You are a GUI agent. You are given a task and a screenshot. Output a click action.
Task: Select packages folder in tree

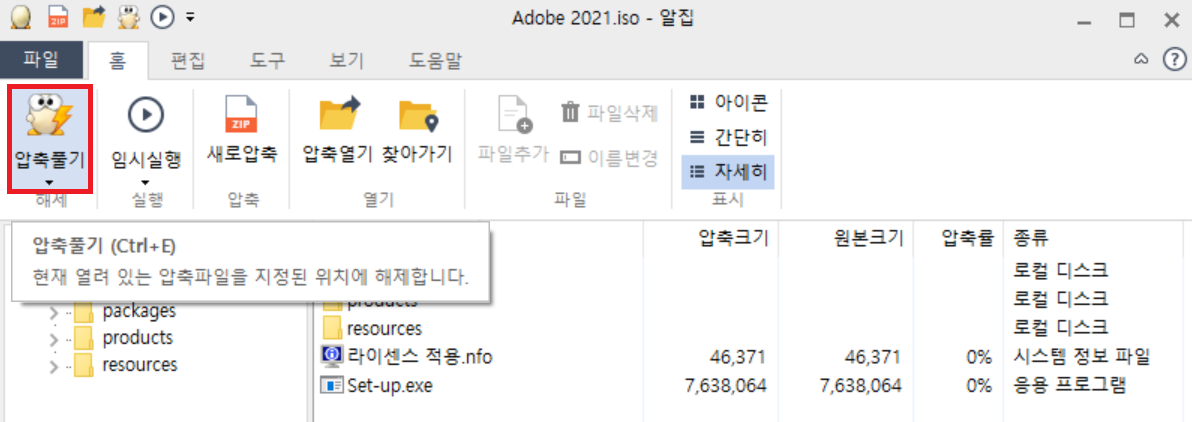tap(126, 311)
